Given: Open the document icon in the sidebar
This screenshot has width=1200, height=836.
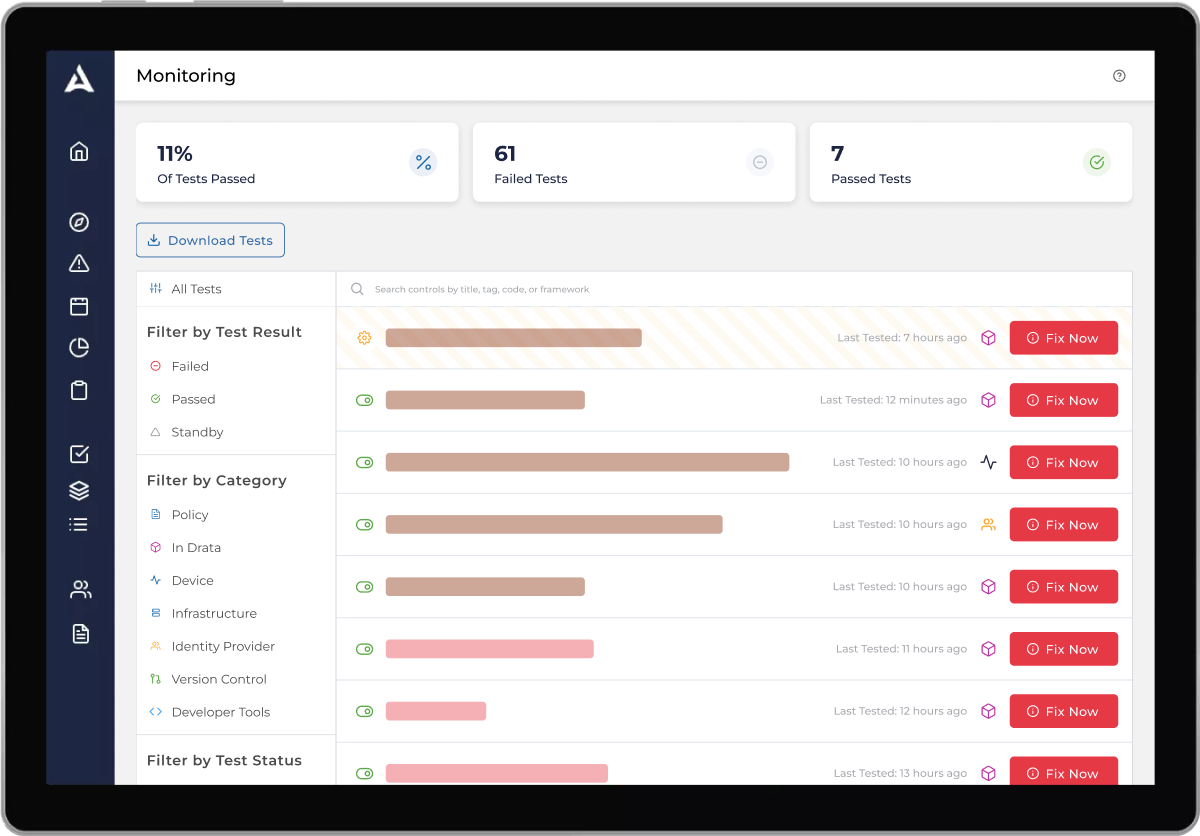Looking at the screenshot, I should pyautogui.click(x=81, y=633).
